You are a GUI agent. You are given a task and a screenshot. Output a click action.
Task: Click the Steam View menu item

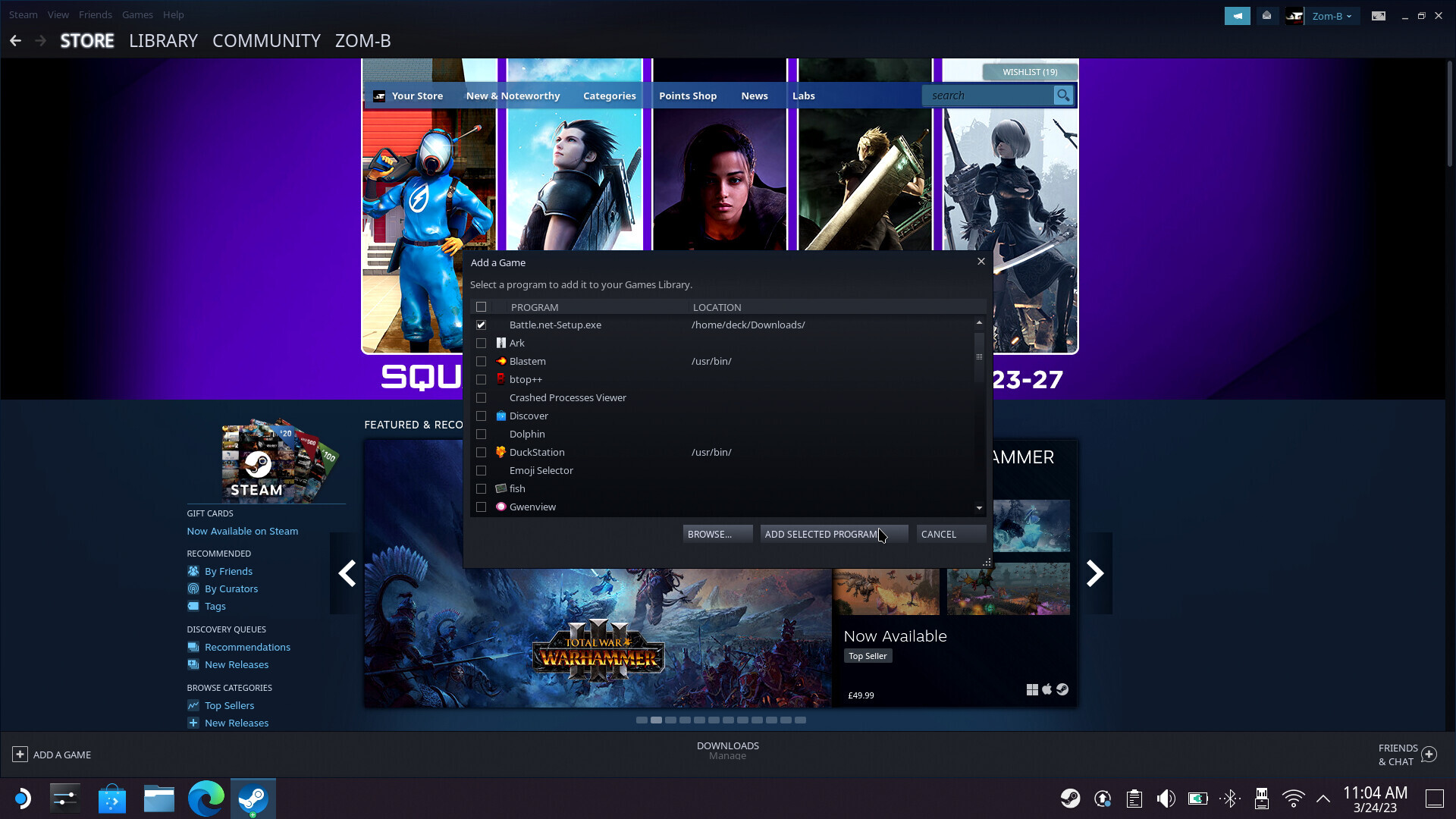[x=56, y=14]
